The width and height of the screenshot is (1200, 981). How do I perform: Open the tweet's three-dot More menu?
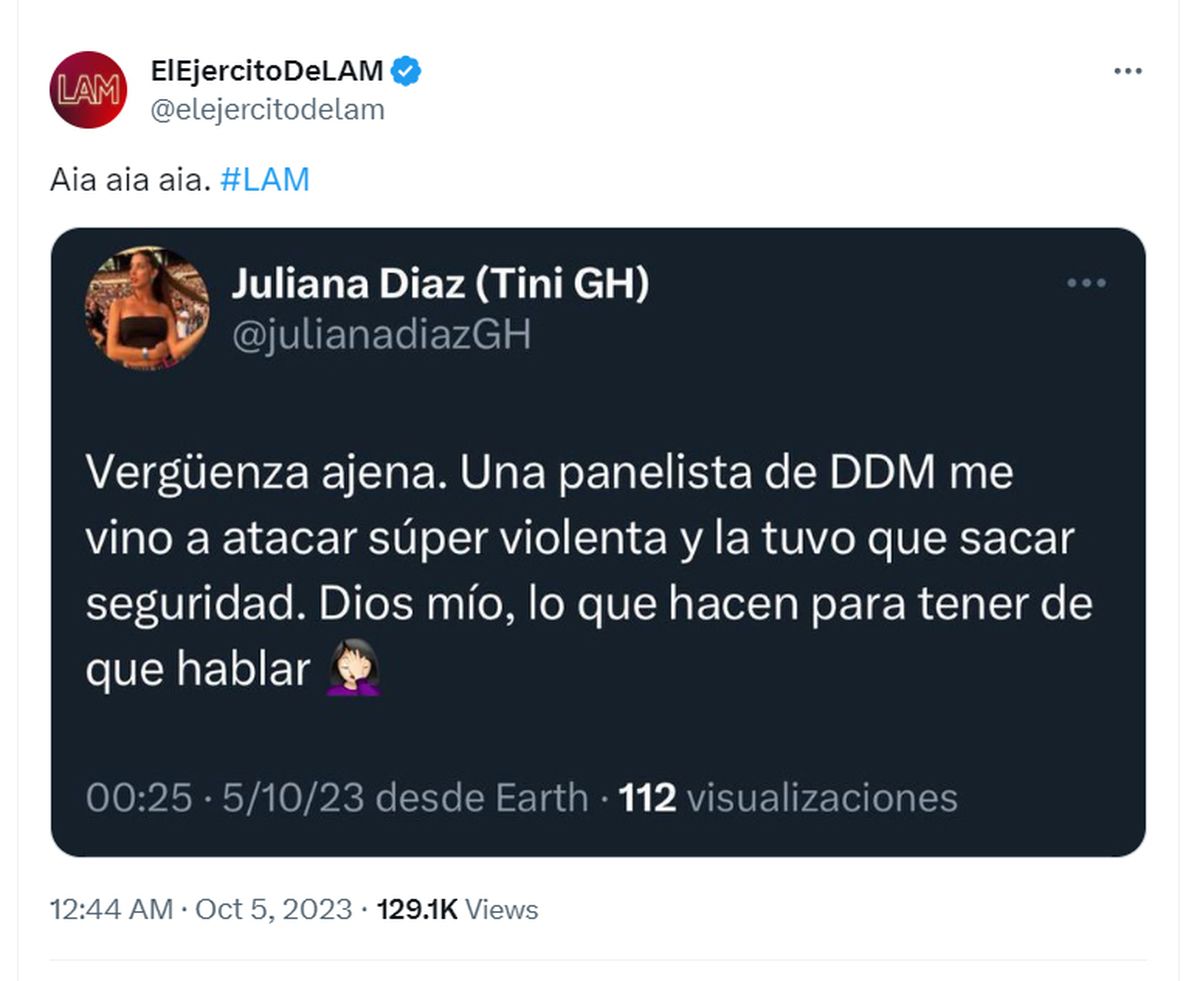tap(1127, 71)
